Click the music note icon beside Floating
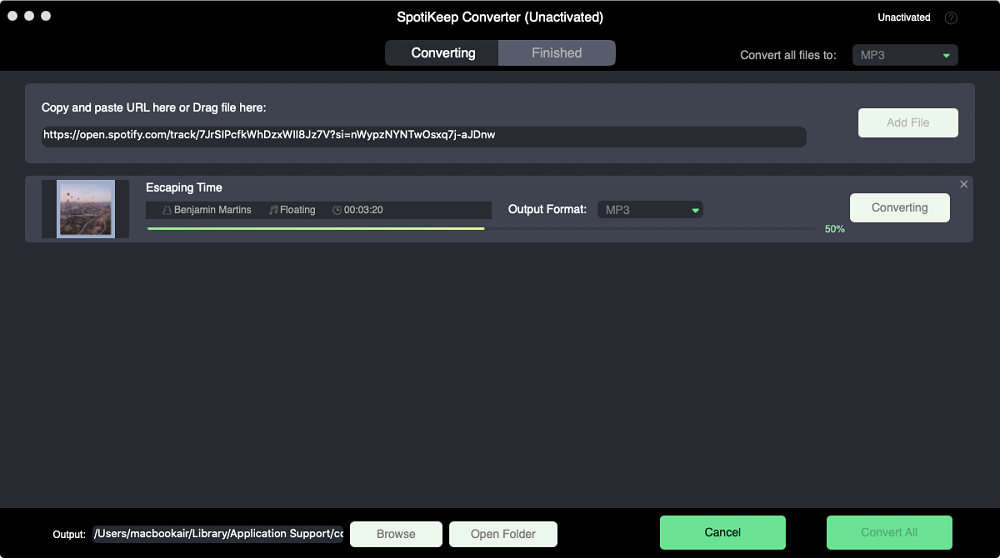Screen dimensions: 1000x558 pyautogui.click(x=273, y=210)
